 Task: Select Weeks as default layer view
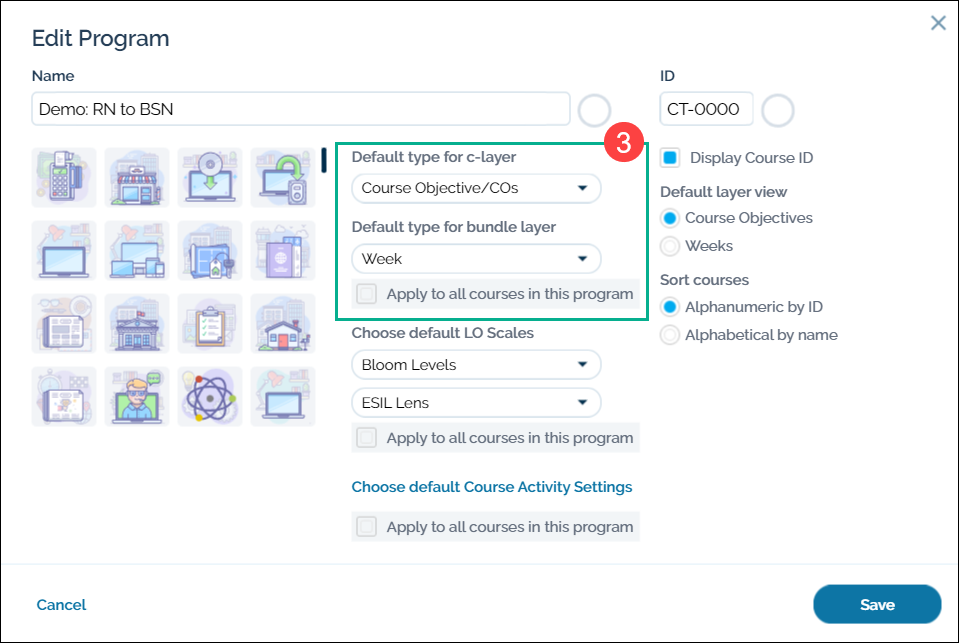[670, 246]
